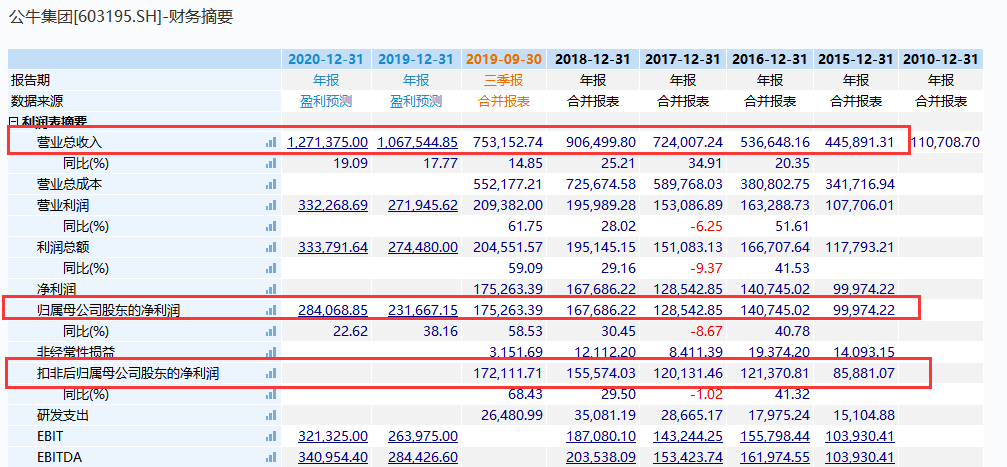
Task: Open chart icon for 扣非后归属母公司股东的净利润 row
Action: (271, 373)
